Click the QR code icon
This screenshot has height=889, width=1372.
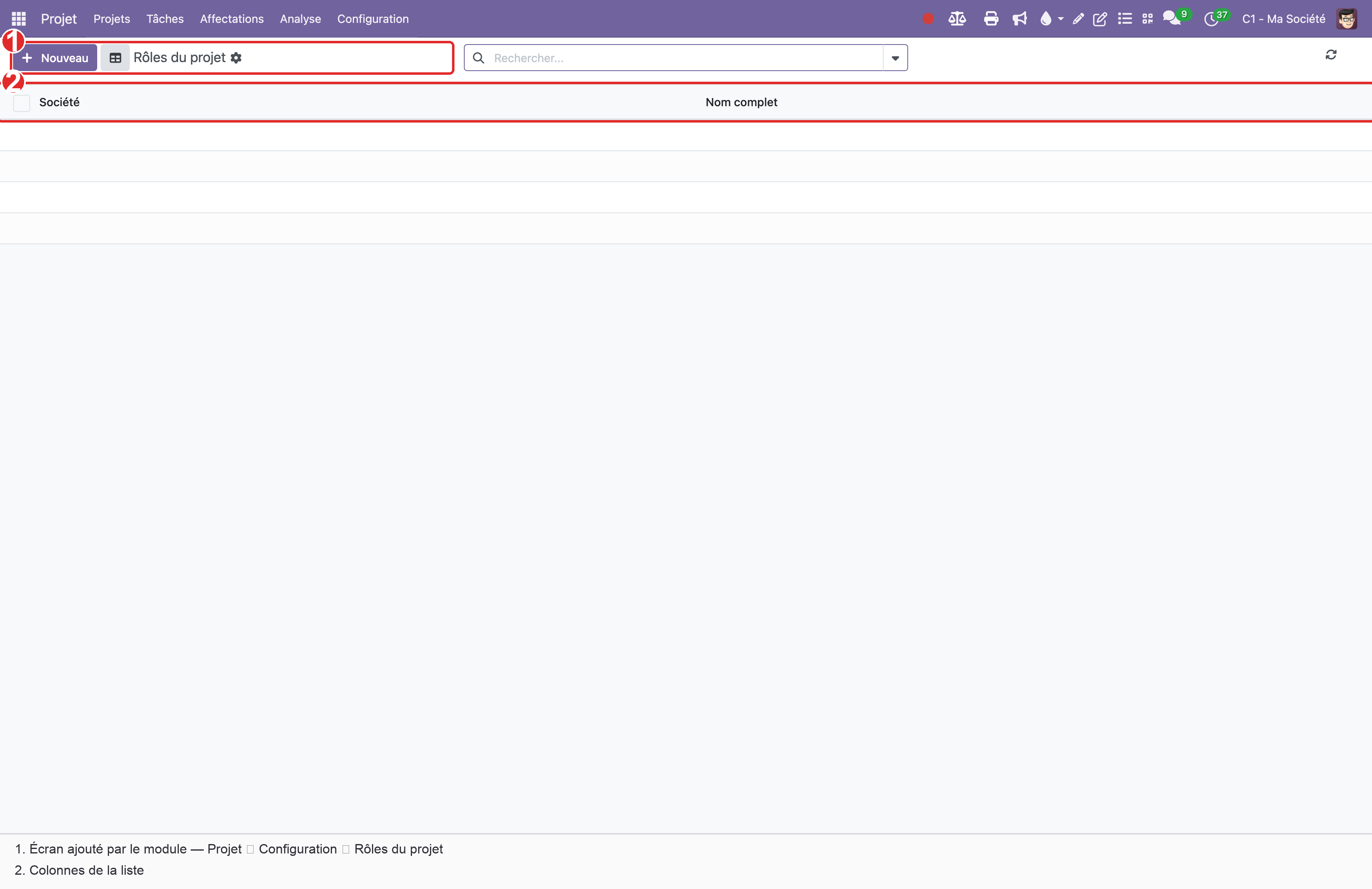coord(1147,19)
